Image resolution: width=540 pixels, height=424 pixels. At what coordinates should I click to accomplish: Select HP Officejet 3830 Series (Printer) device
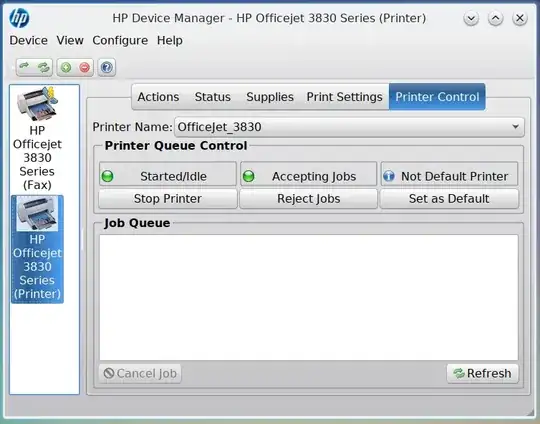coord(37,249)
